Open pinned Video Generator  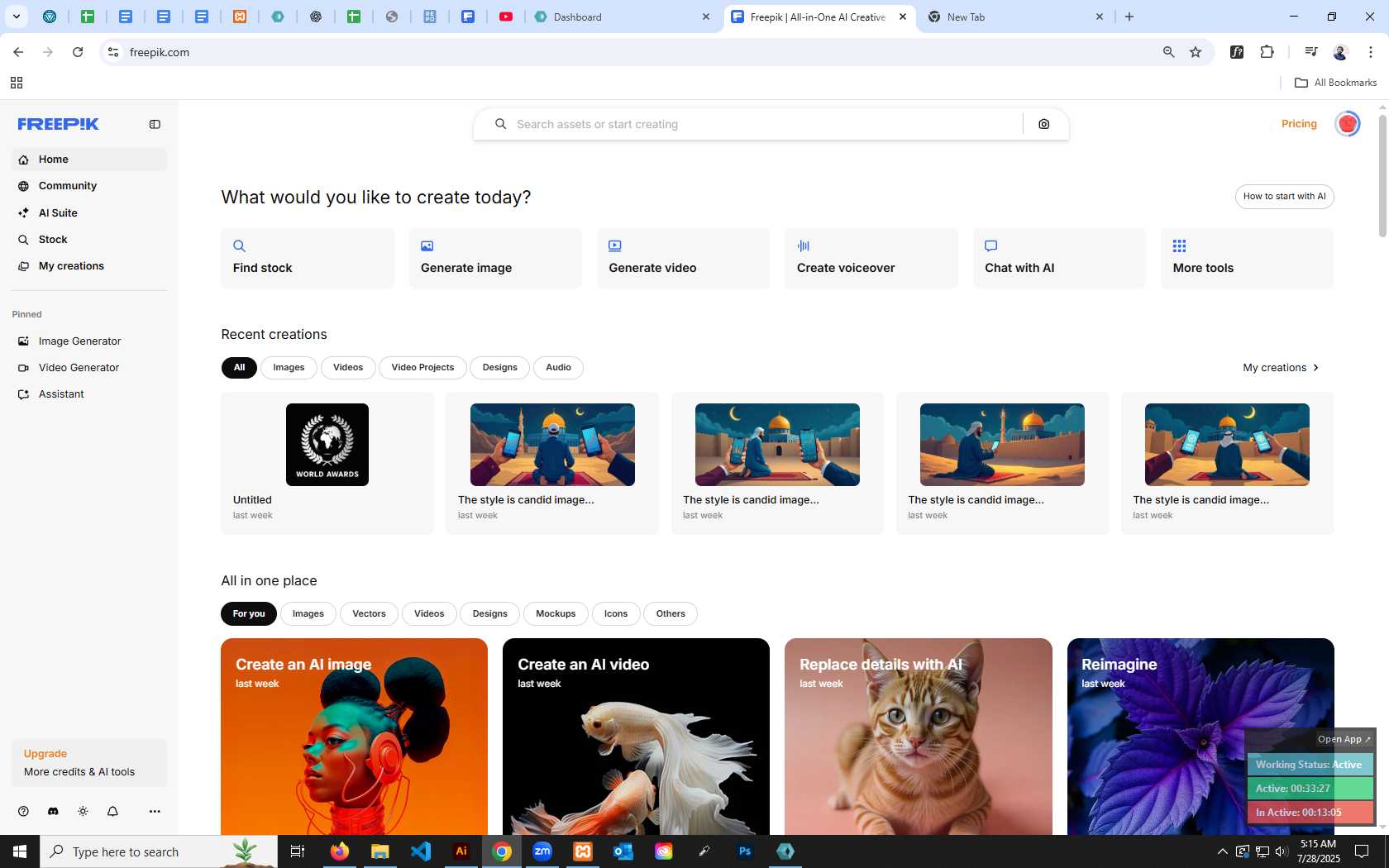coord(89,367)
